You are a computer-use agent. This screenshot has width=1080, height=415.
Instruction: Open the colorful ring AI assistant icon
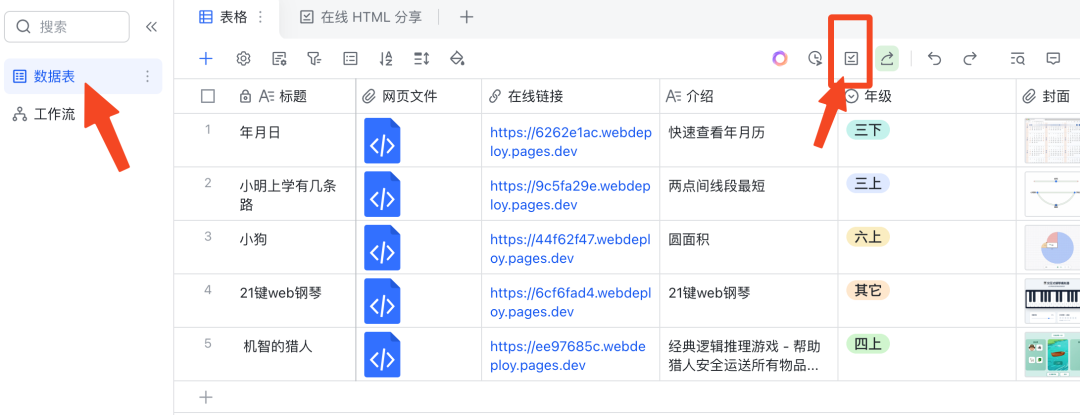pyautogui.click(x=780, y=58)
